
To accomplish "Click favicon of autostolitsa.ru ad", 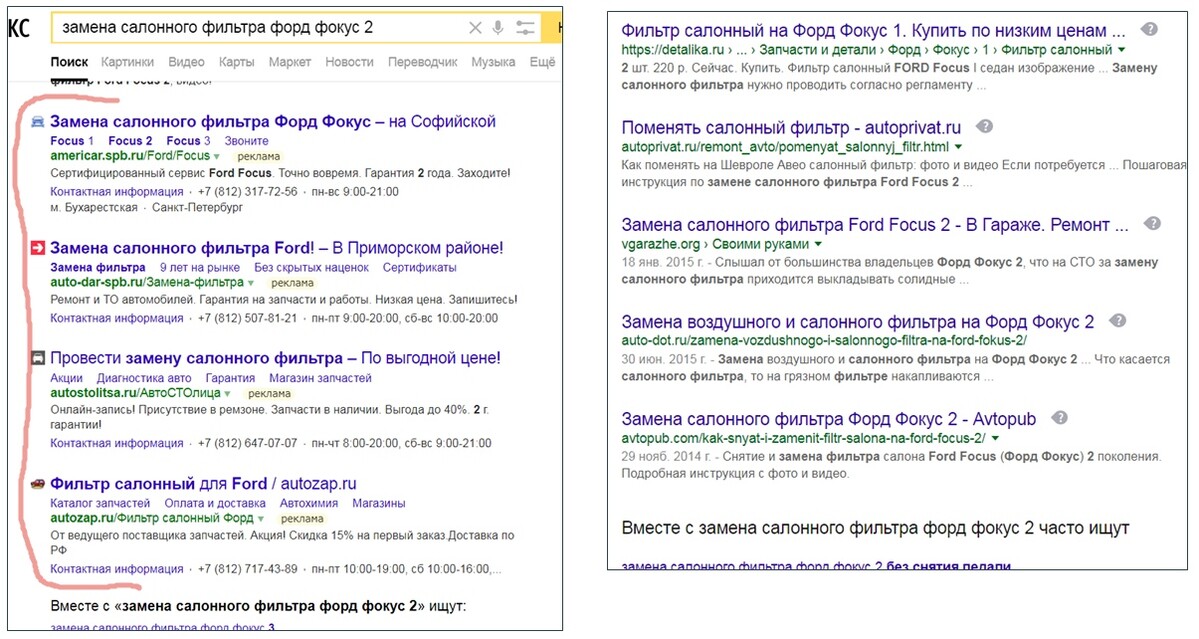I will 37,358.
